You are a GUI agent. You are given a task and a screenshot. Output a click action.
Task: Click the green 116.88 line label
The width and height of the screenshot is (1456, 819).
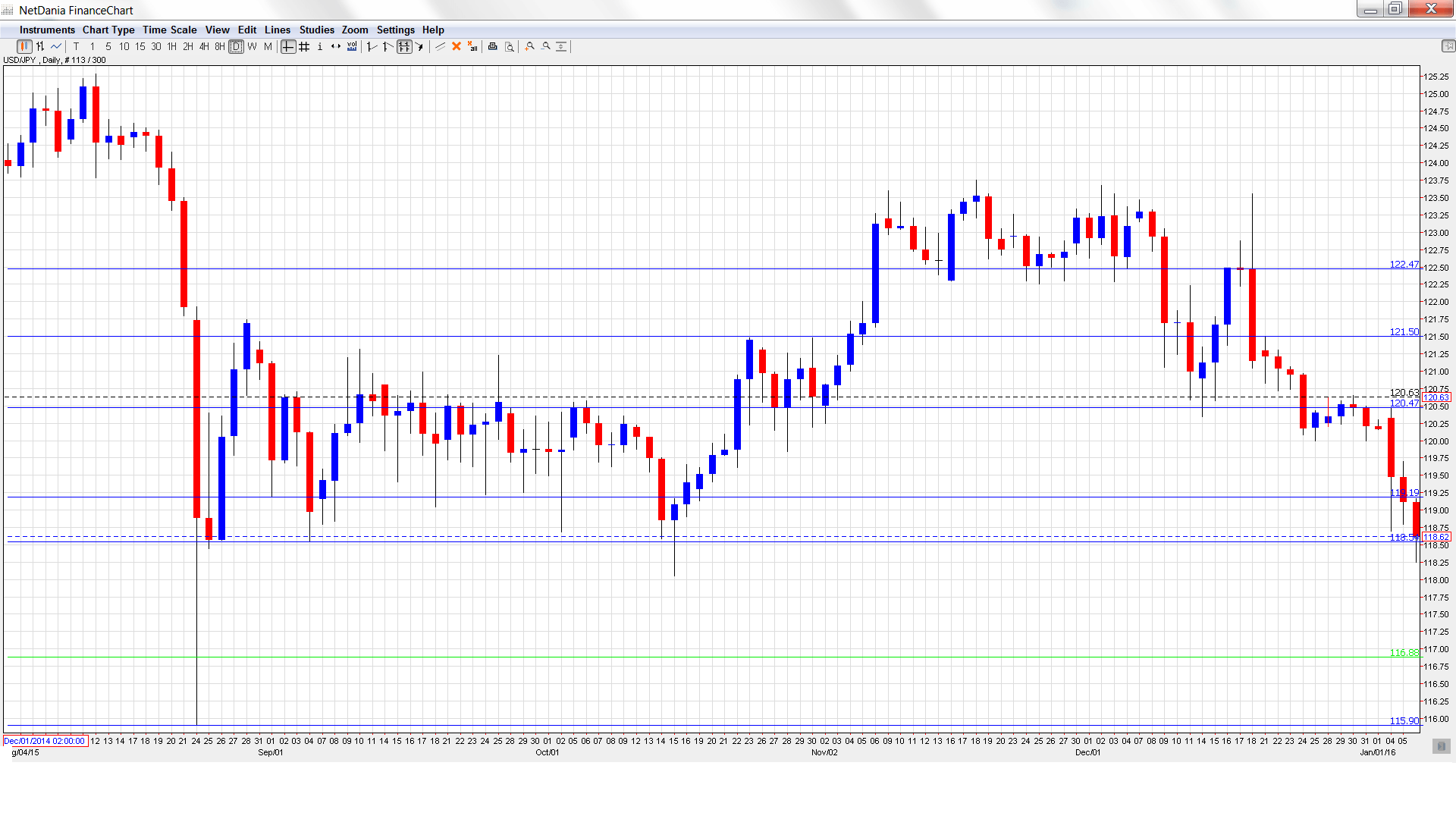coord(1404,653)
